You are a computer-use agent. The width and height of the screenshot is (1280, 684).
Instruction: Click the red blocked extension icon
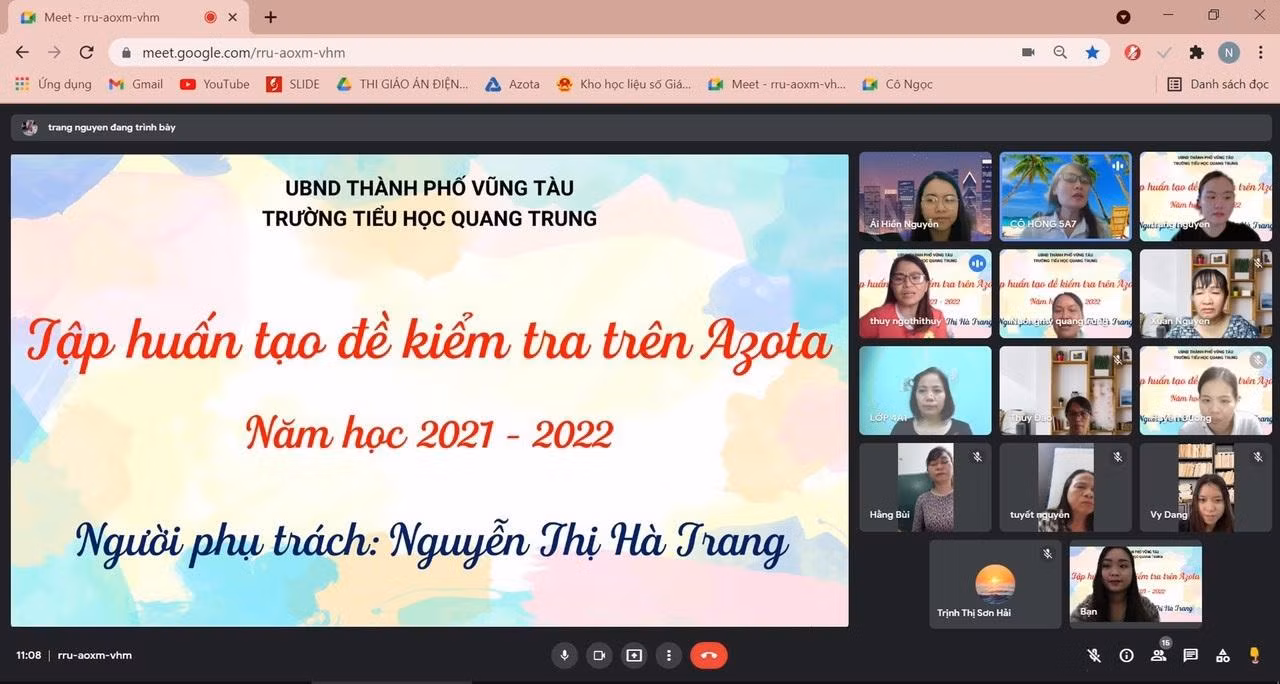[x=1133, y=52]
